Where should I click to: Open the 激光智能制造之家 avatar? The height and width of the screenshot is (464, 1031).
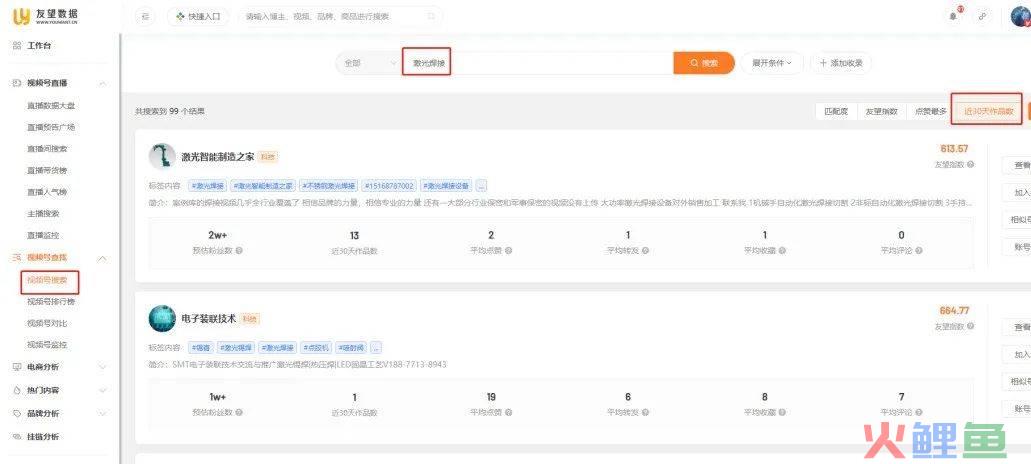point(162,156)
